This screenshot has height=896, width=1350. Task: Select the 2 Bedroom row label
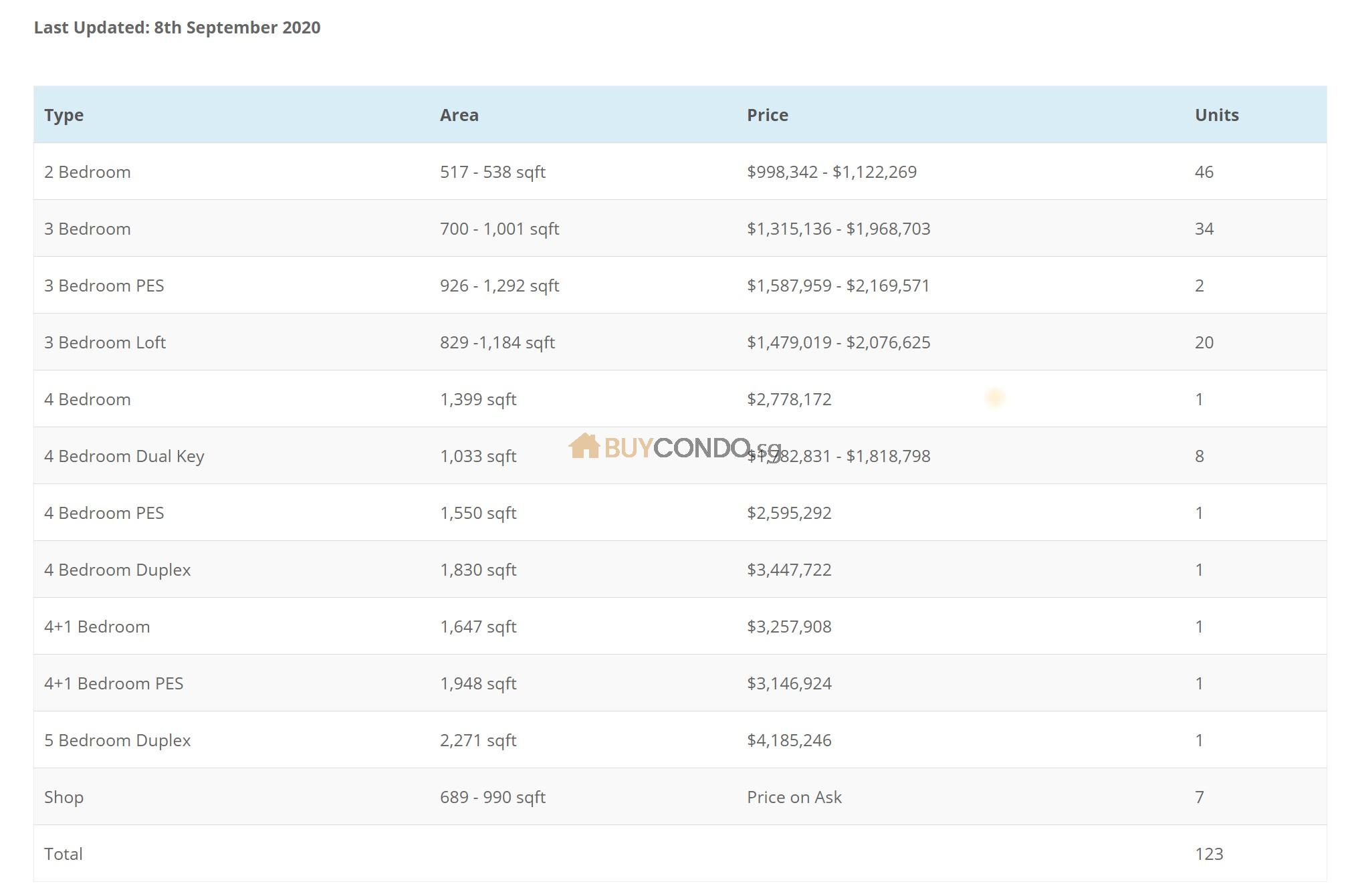(x=87, y=172)
